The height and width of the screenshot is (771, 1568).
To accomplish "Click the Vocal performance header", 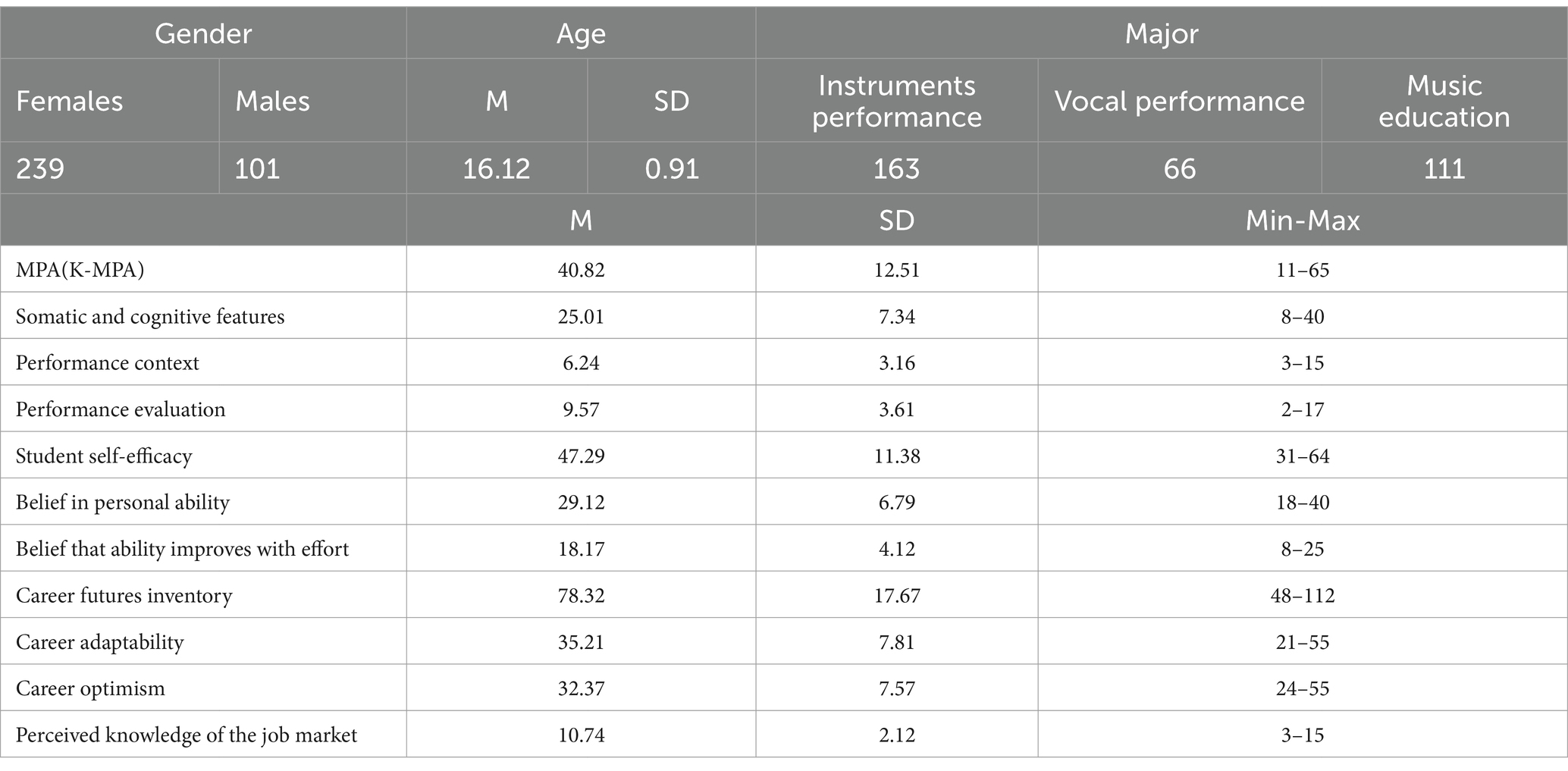I will [1180, 101].
